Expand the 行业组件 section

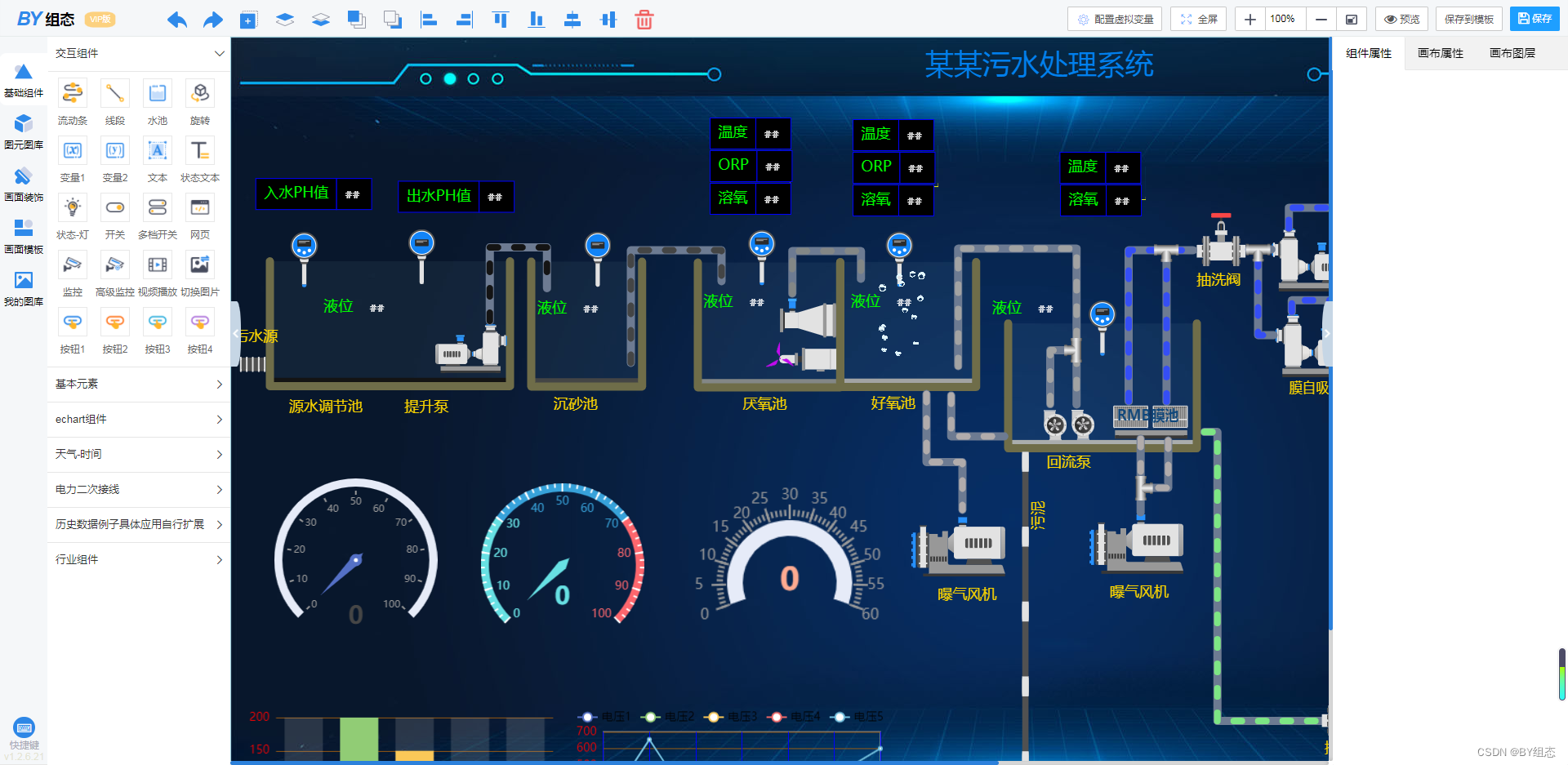pyautogui.click(x=139, y=559)
